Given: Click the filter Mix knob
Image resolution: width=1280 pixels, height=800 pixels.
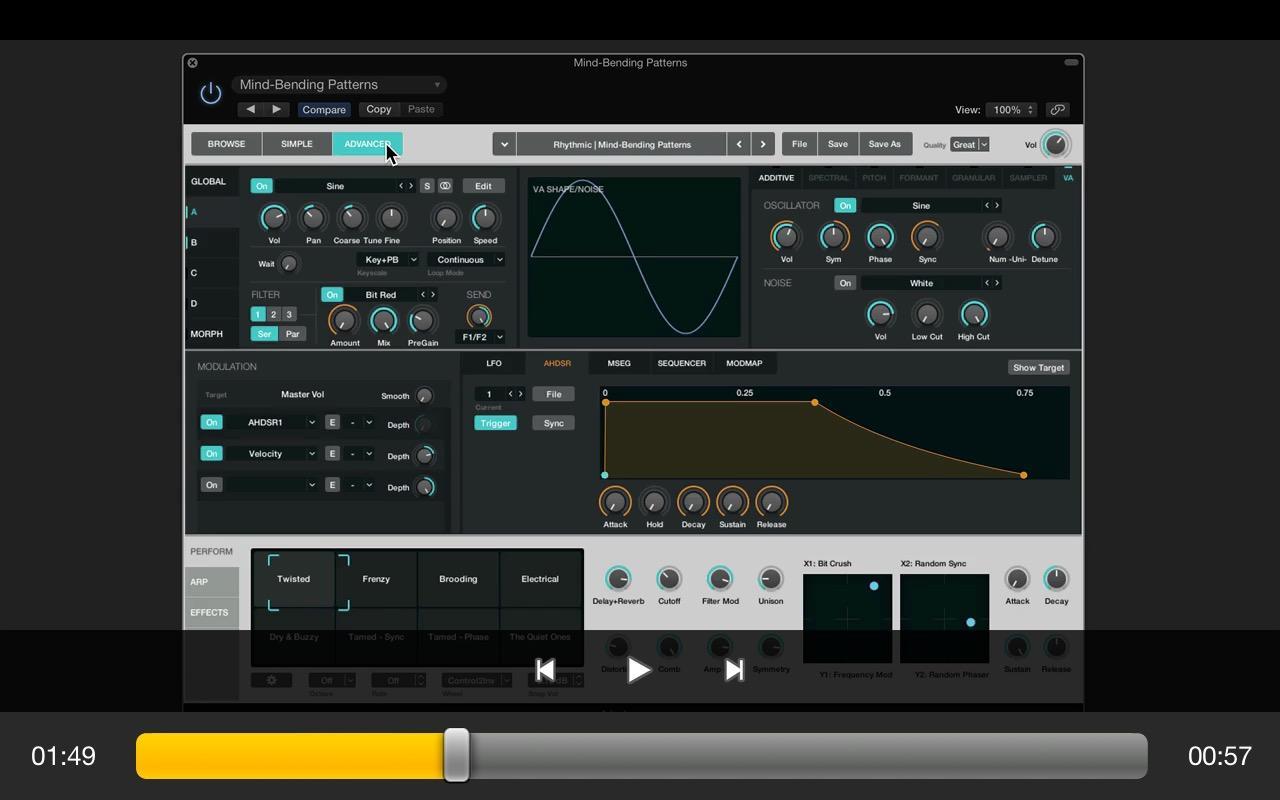Looking at the screenshot, I should tap(383, 320).
